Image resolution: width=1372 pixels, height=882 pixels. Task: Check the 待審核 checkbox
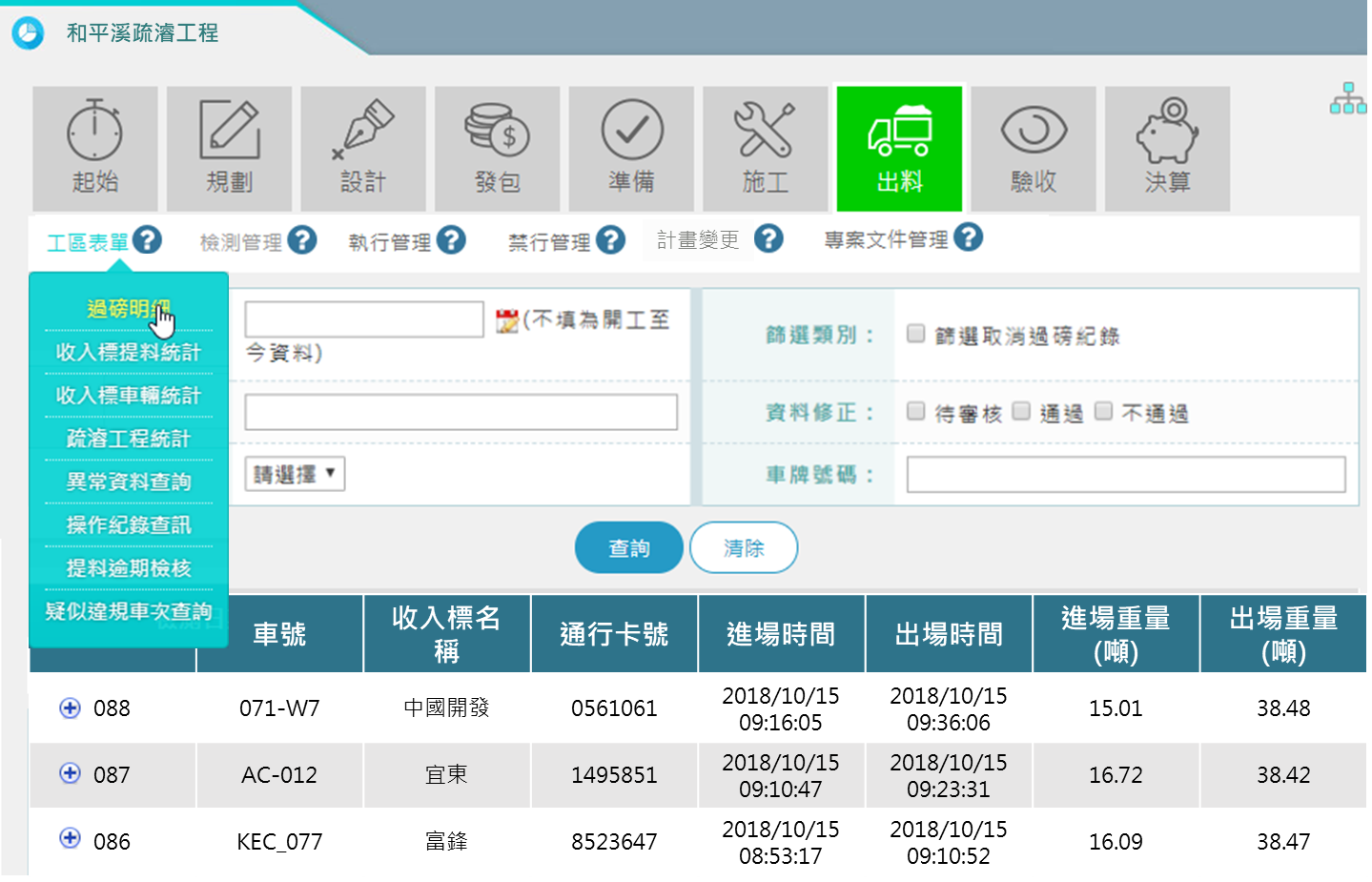[x=916, y=411]
